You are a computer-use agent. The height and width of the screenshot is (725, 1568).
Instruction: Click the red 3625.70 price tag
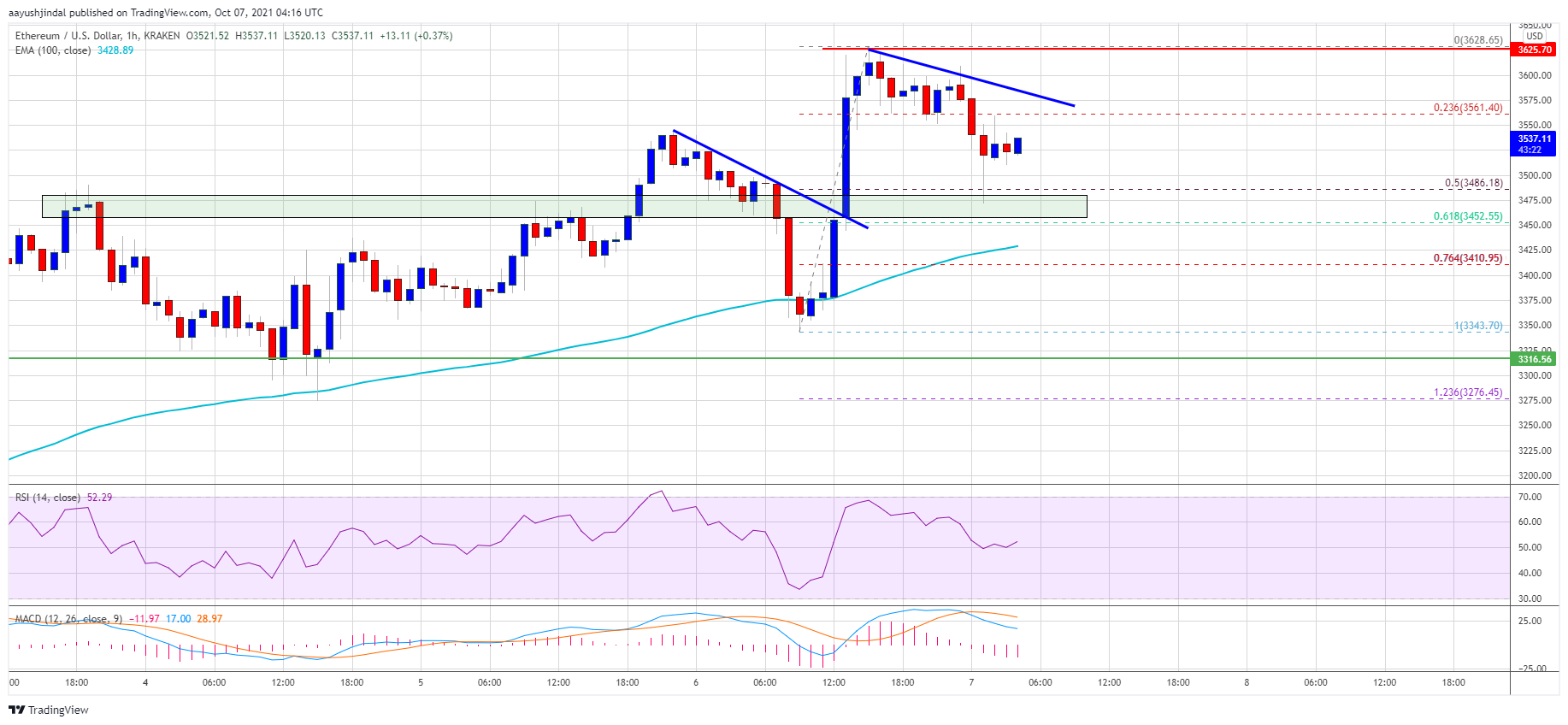click(1534, 50)
